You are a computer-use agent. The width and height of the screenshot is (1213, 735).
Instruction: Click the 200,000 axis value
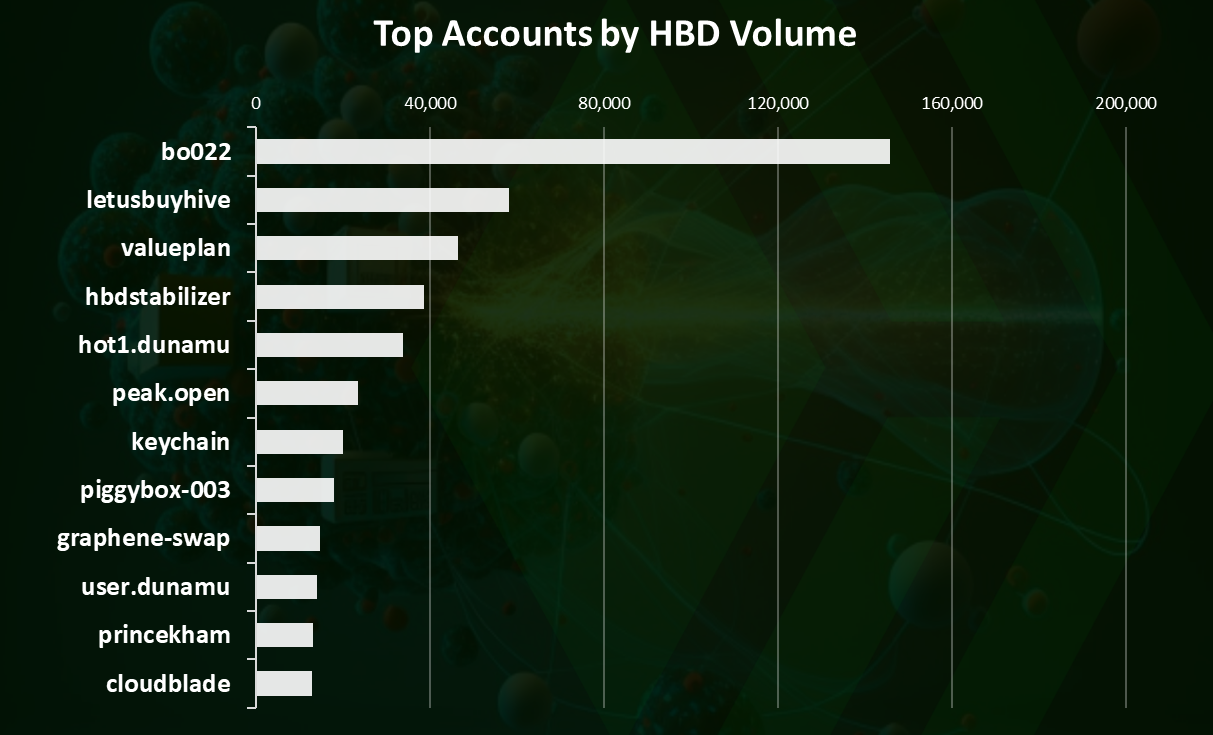point(1126,103)
